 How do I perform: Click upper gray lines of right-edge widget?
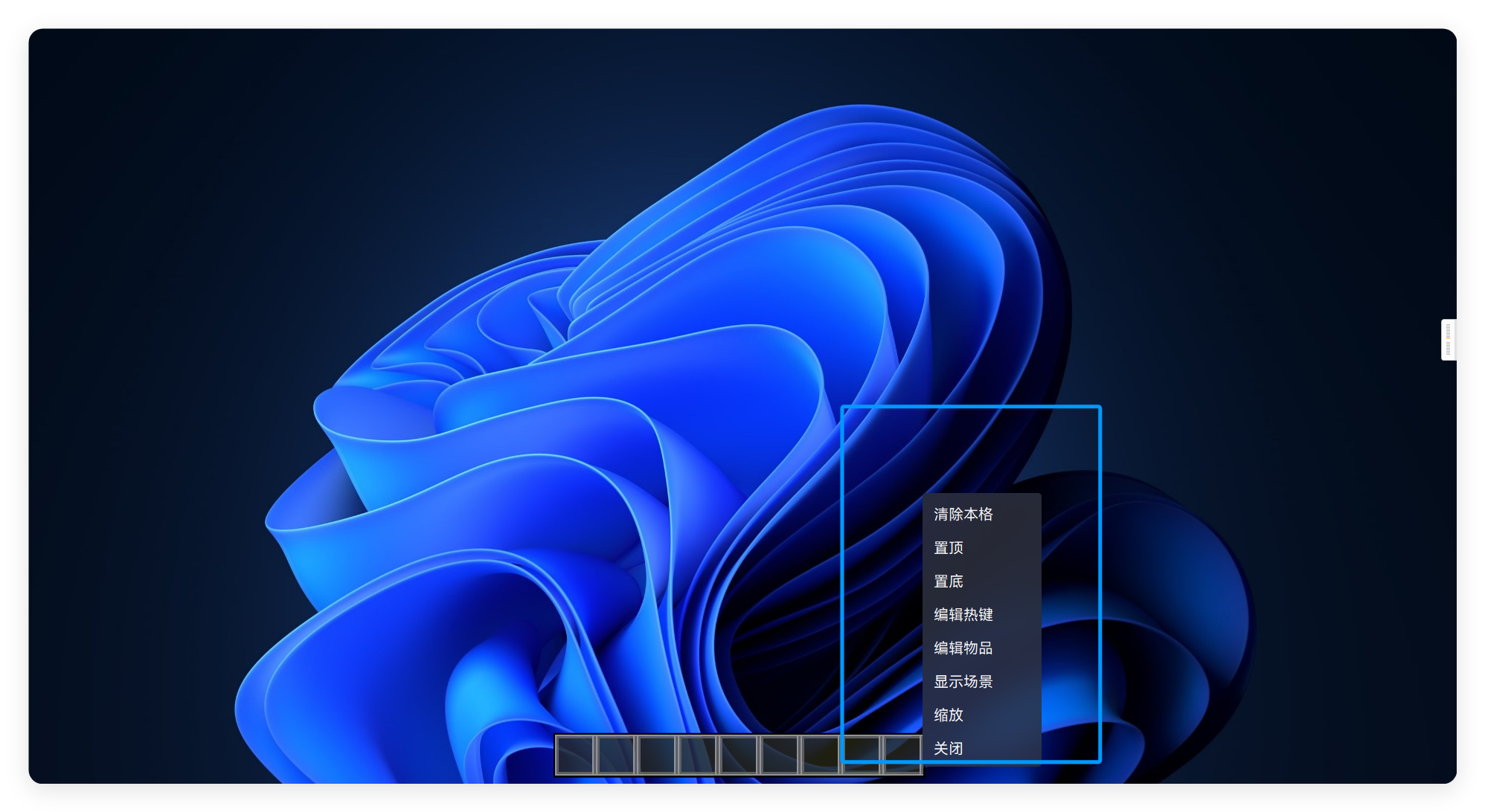point(1448,329)
